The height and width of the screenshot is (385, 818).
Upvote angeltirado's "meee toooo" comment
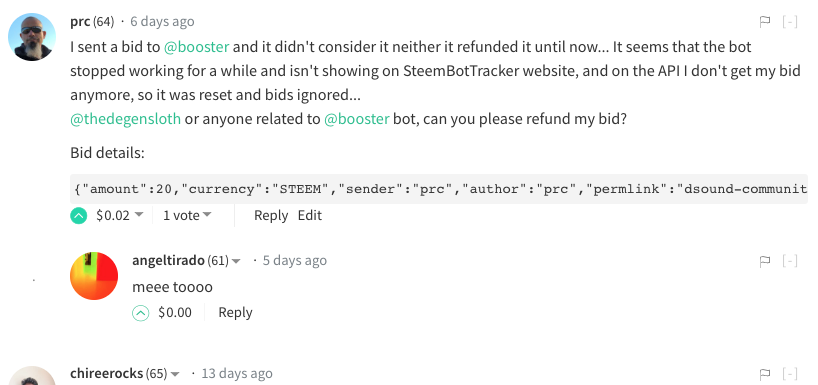pyautogui.click(x=140, y=312)
